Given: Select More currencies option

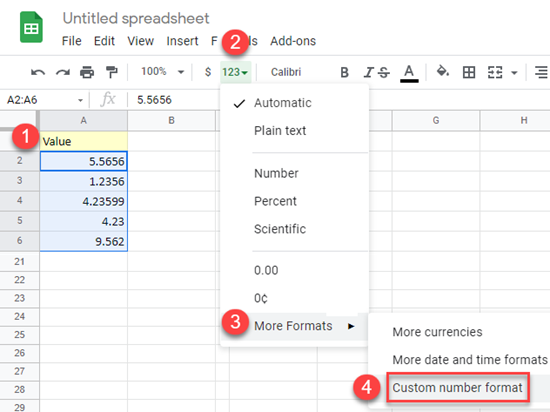Looking at the screenshot, I should point(460,332).
